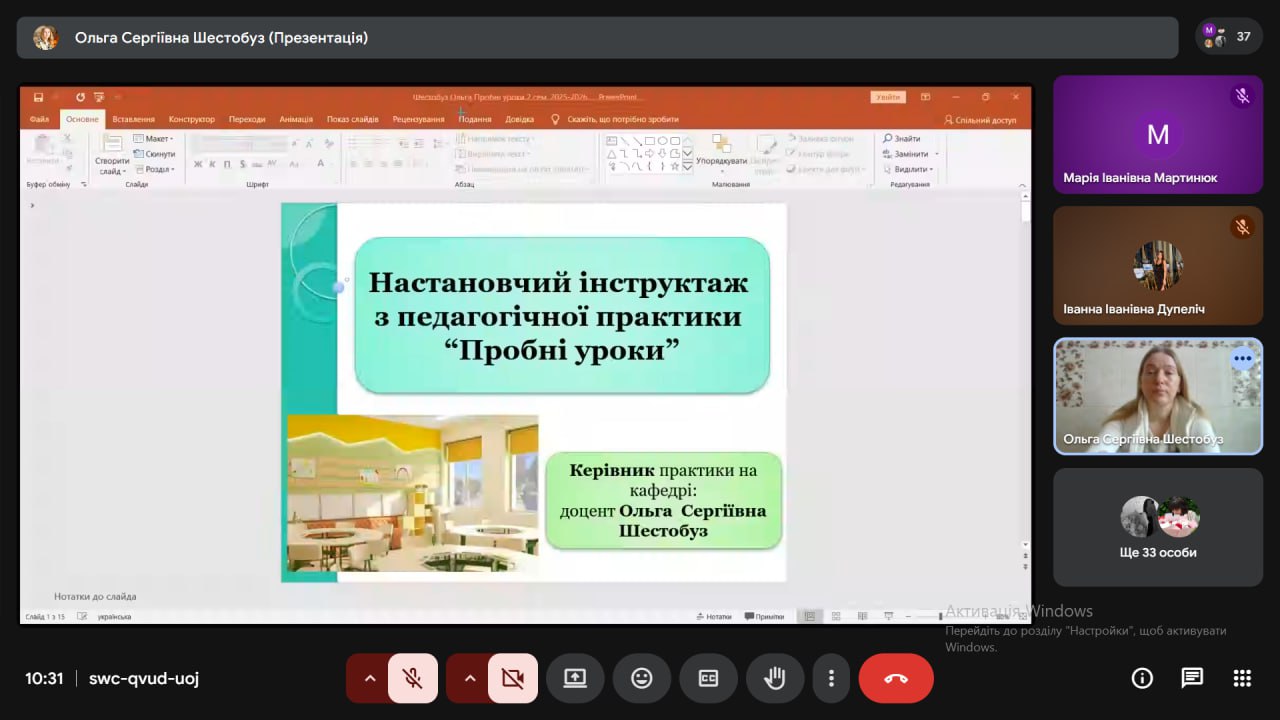
Task: Unmute the microphone
Action: pyautogui.click(x=412, y=678)
